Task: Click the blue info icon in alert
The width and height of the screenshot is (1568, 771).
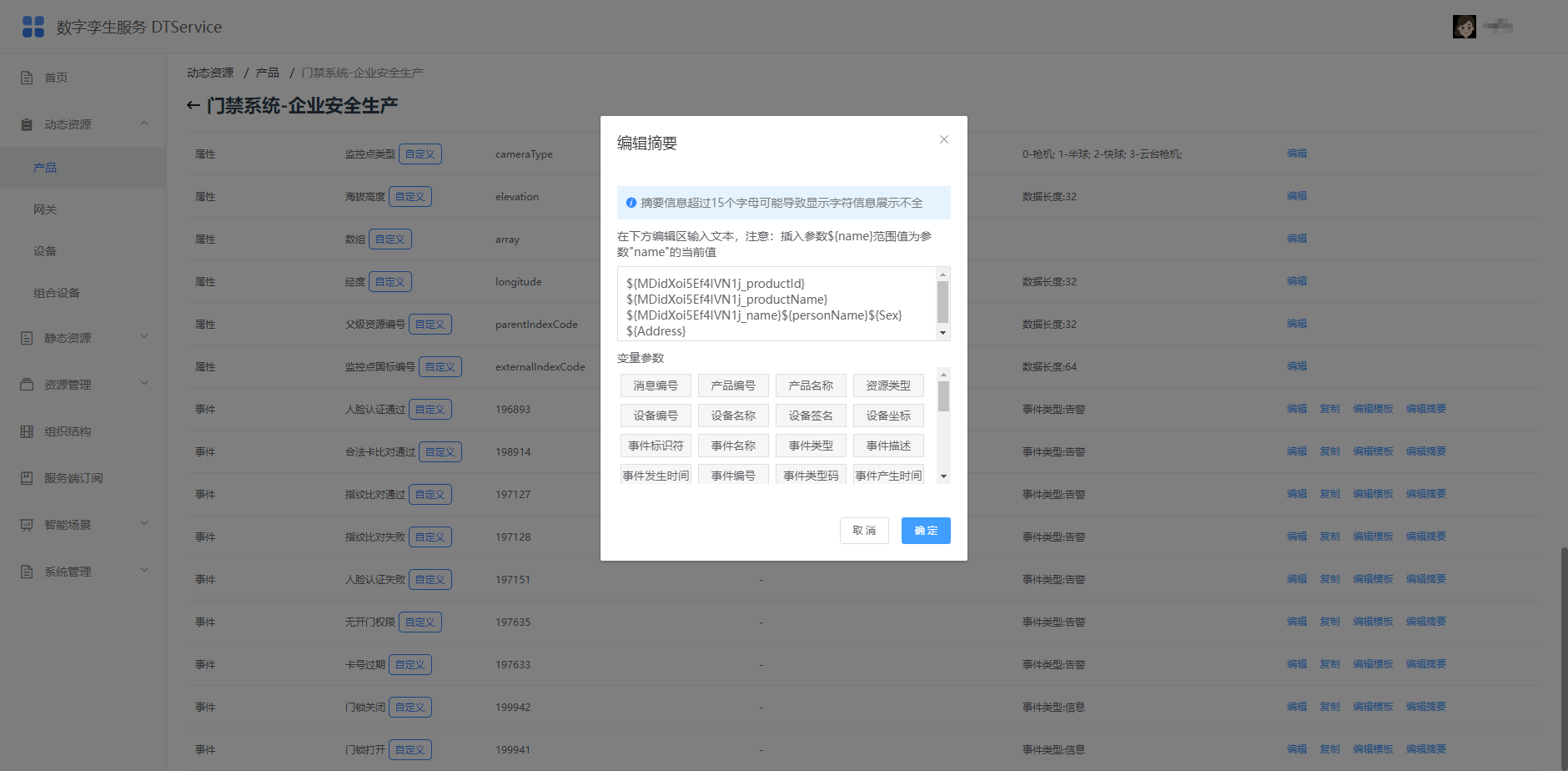Action: pos(631,203)
